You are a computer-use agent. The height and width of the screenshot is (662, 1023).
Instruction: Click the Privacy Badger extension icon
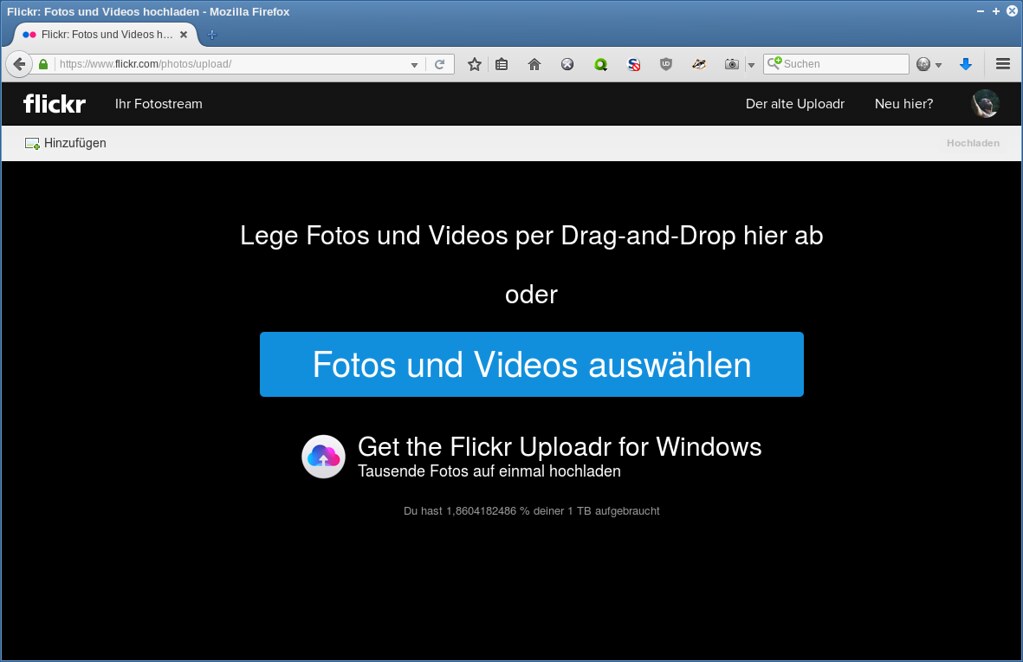(x=699, y=64)
